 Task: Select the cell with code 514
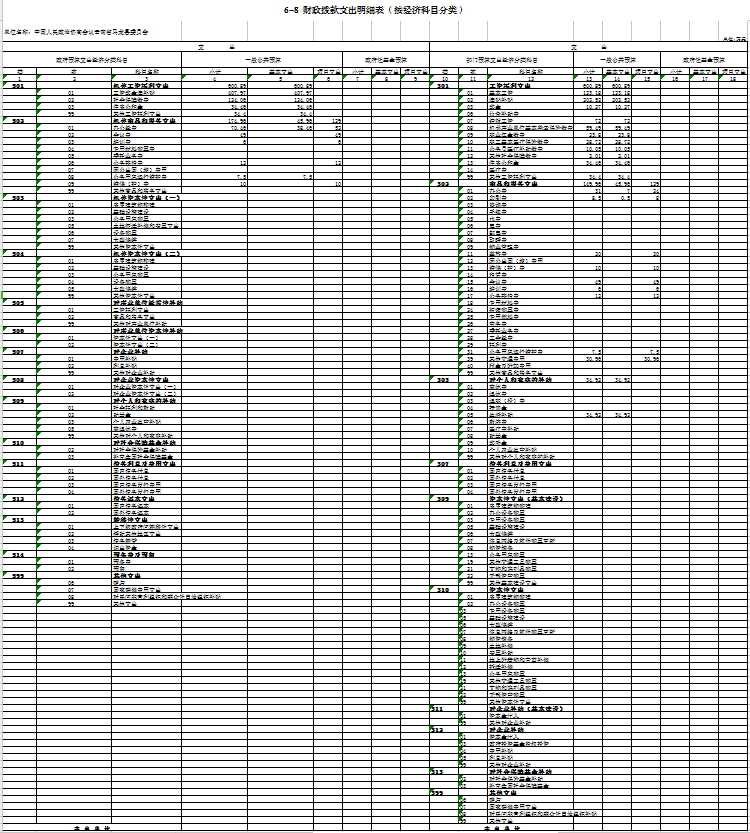(19, 554)
